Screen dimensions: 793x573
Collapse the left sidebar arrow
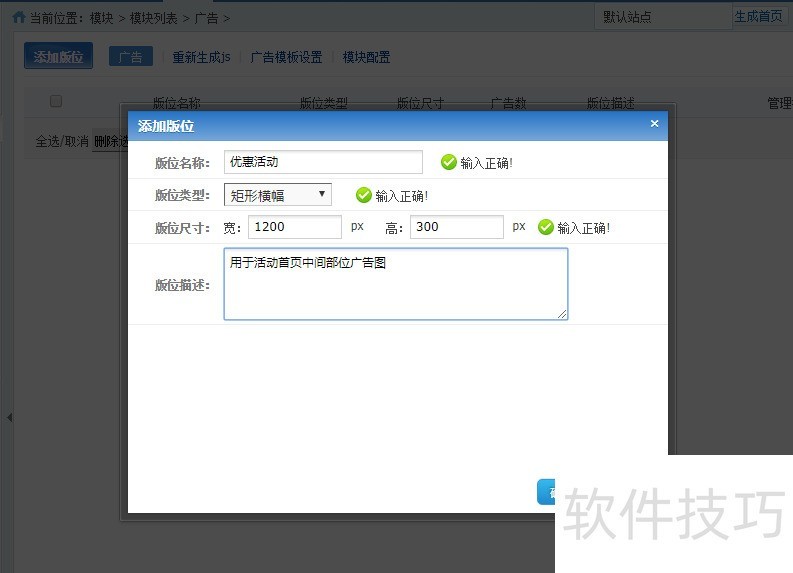[x=9, y=418]
